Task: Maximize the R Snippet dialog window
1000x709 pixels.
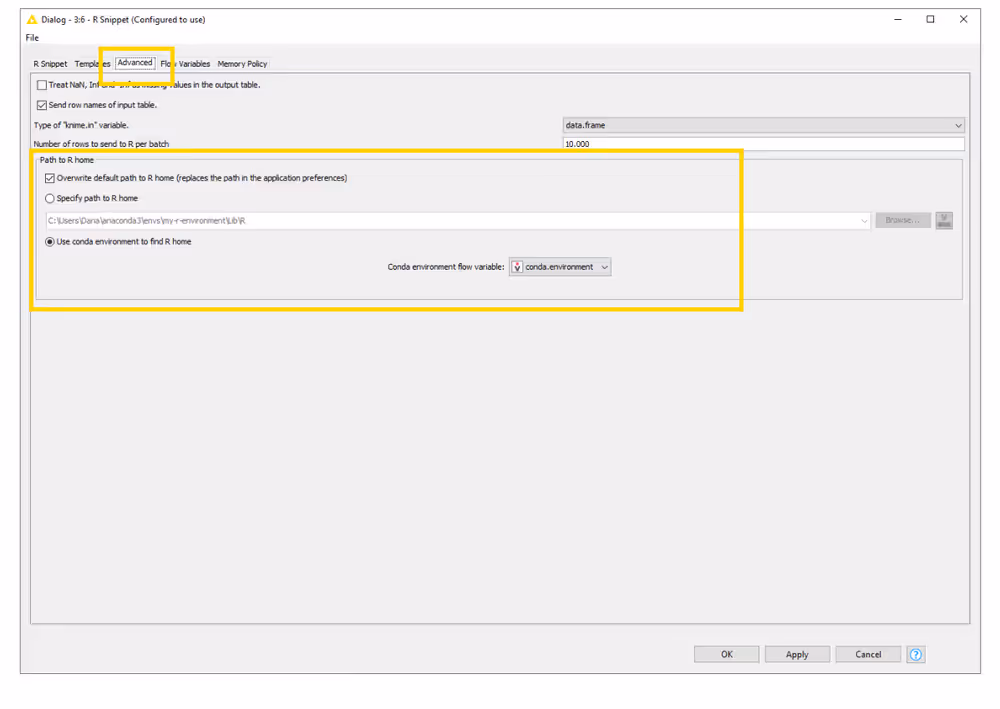Action: pyautogui.click(x=930, y=19)
